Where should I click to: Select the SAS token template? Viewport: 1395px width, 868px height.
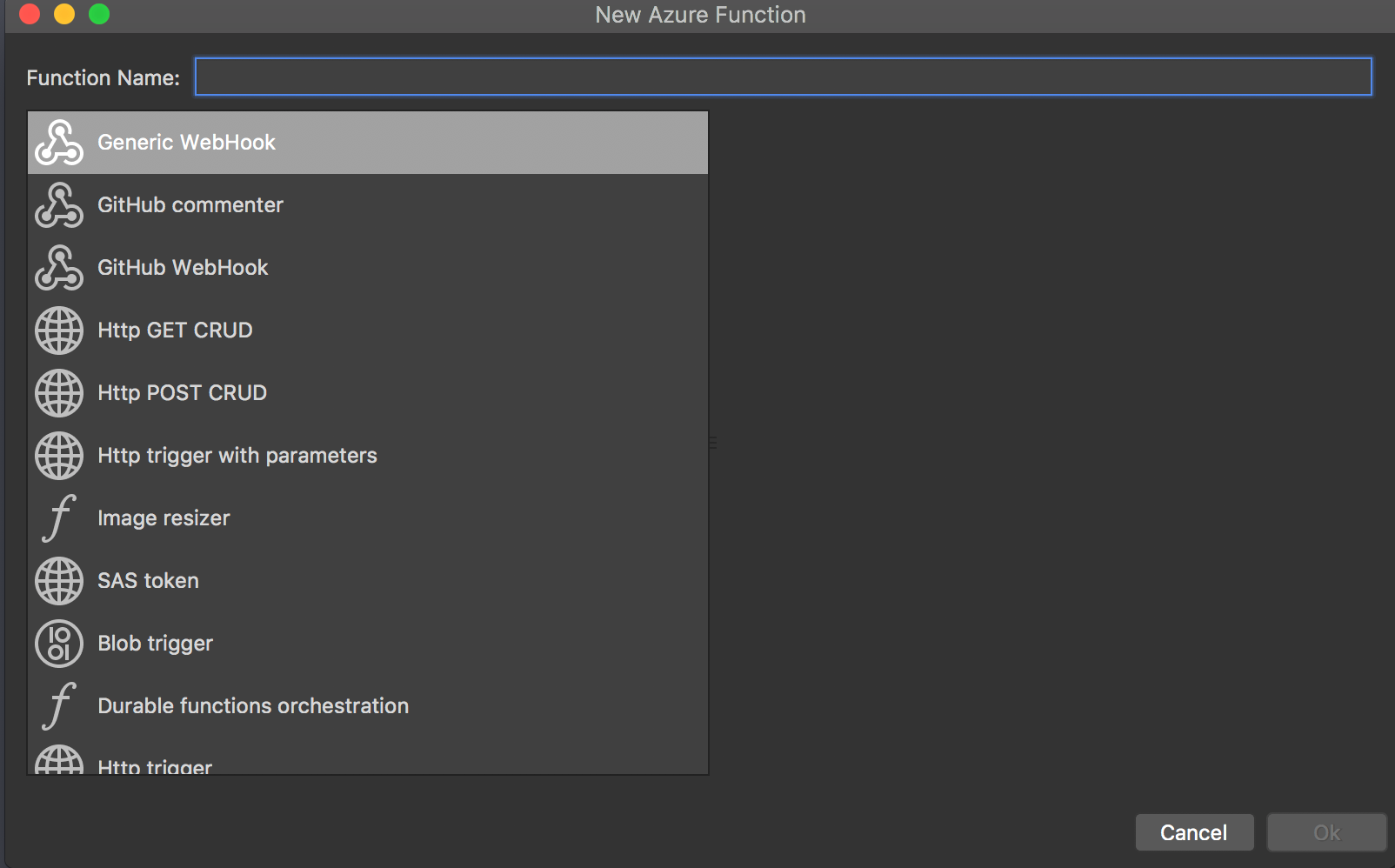point(368,581)
